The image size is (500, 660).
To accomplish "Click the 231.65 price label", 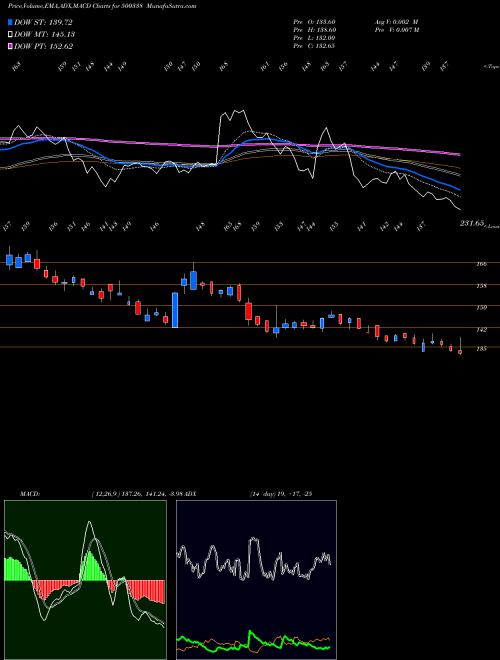I will [x=471, y=224].
